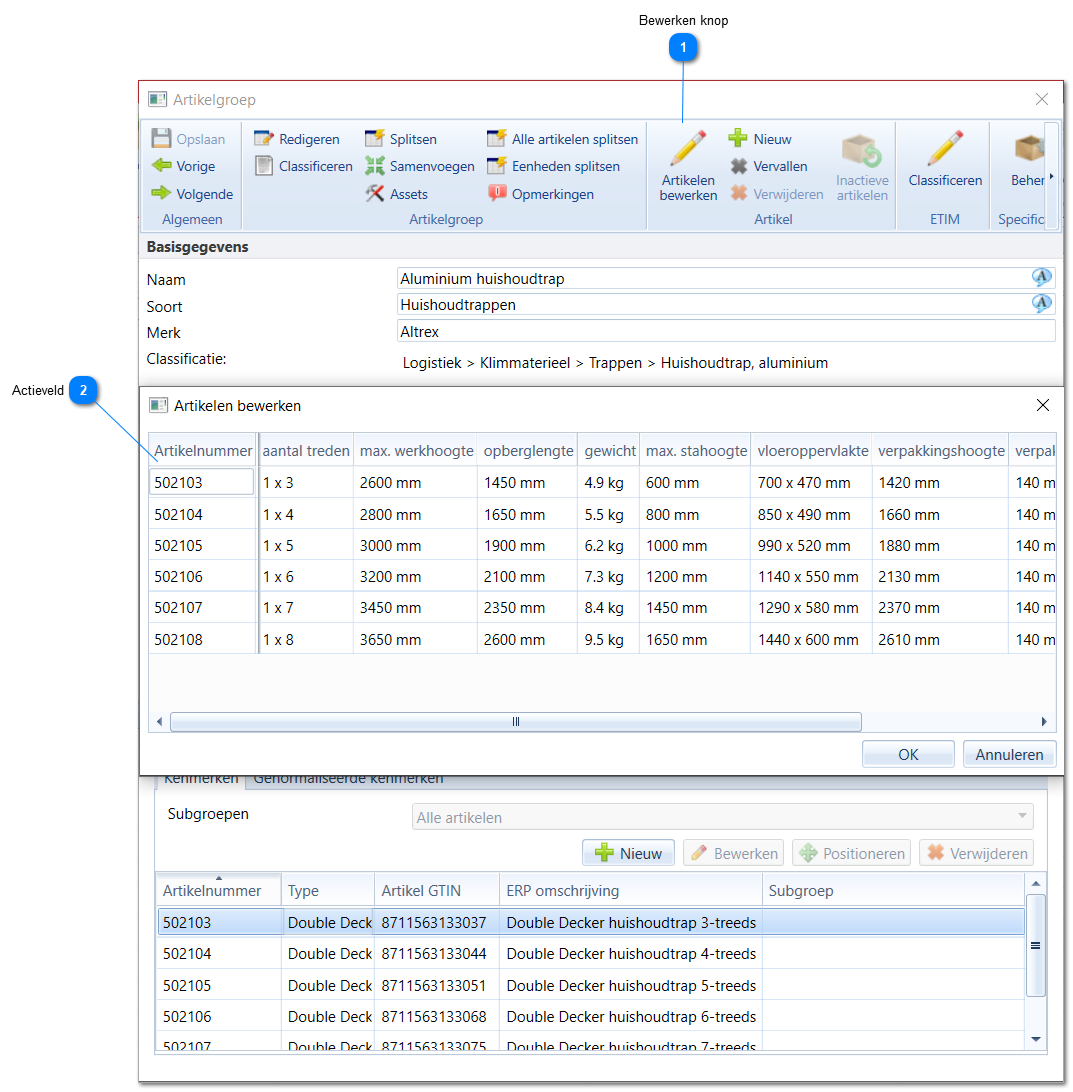Screen dimensions: 1073x1092
Task: Click the ETIM Classificeren pencil icon
Action: point(945,148)
